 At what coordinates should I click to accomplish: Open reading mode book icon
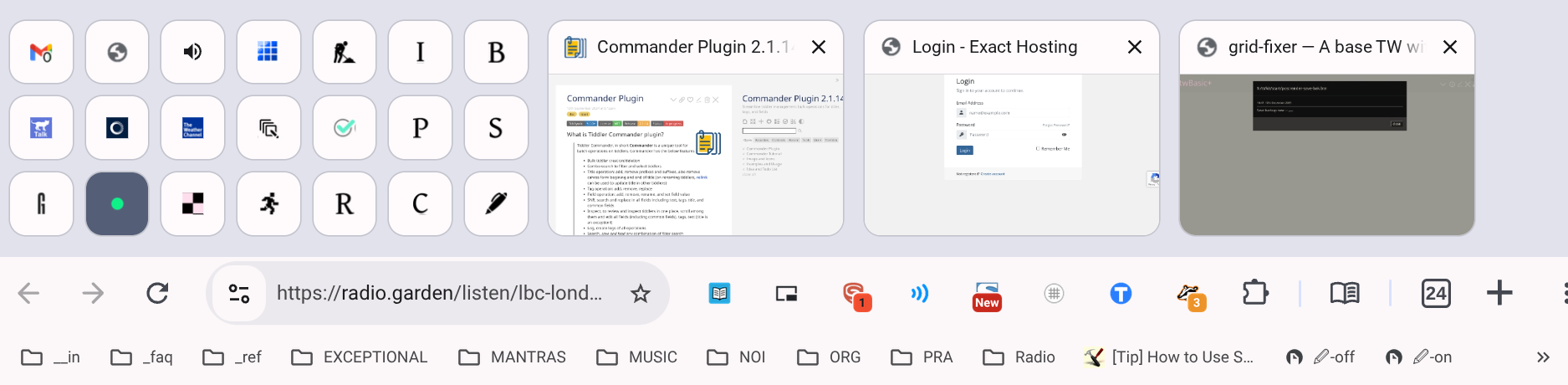click(x=1344, y=293)
